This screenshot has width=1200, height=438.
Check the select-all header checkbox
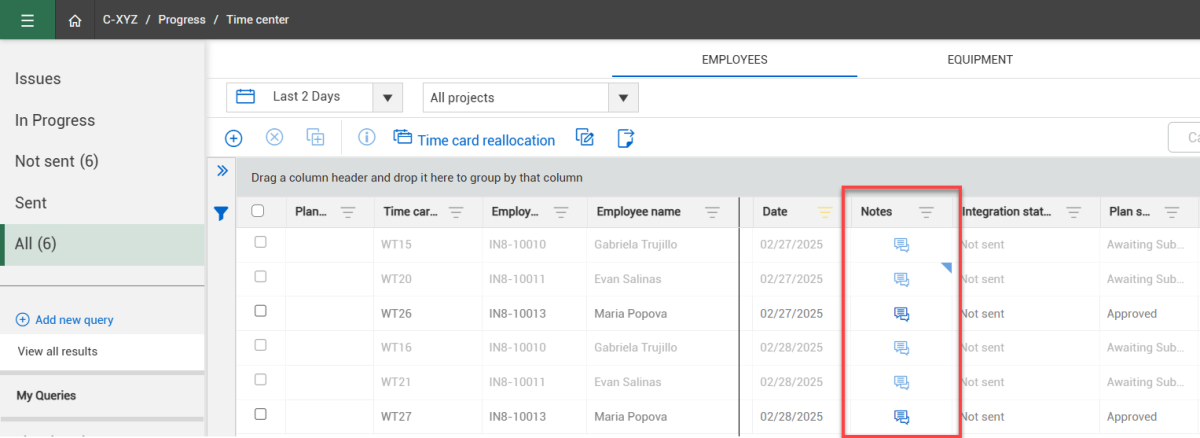coord(258,211)
